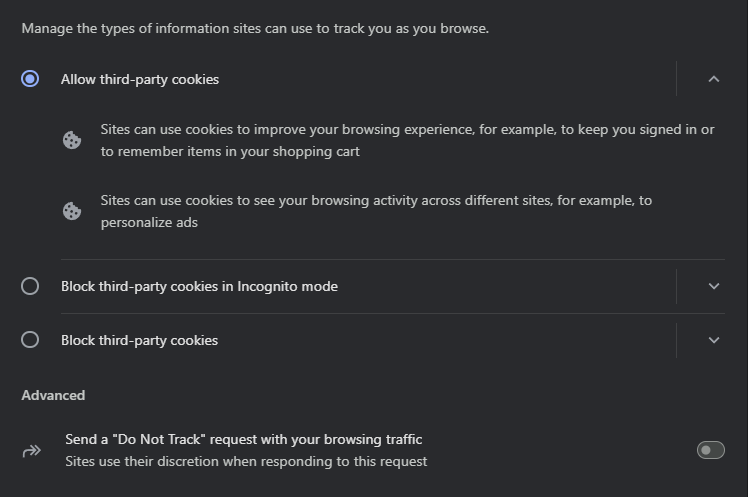Expand Block third-party cookies in Incognito details
The image size is (748, 497).
714,286
